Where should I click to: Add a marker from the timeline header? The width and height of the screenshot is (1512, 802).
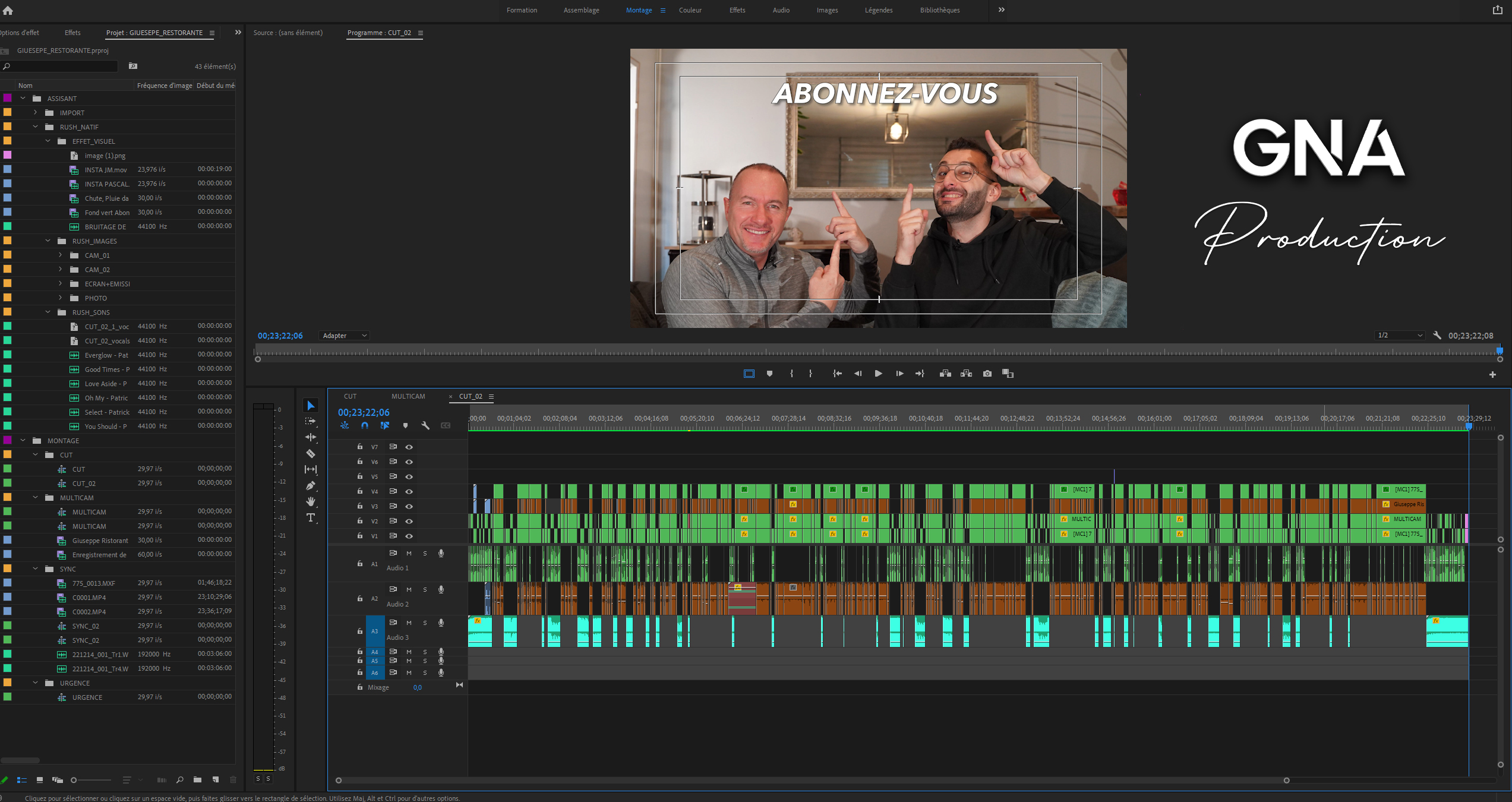coord(405,425)
